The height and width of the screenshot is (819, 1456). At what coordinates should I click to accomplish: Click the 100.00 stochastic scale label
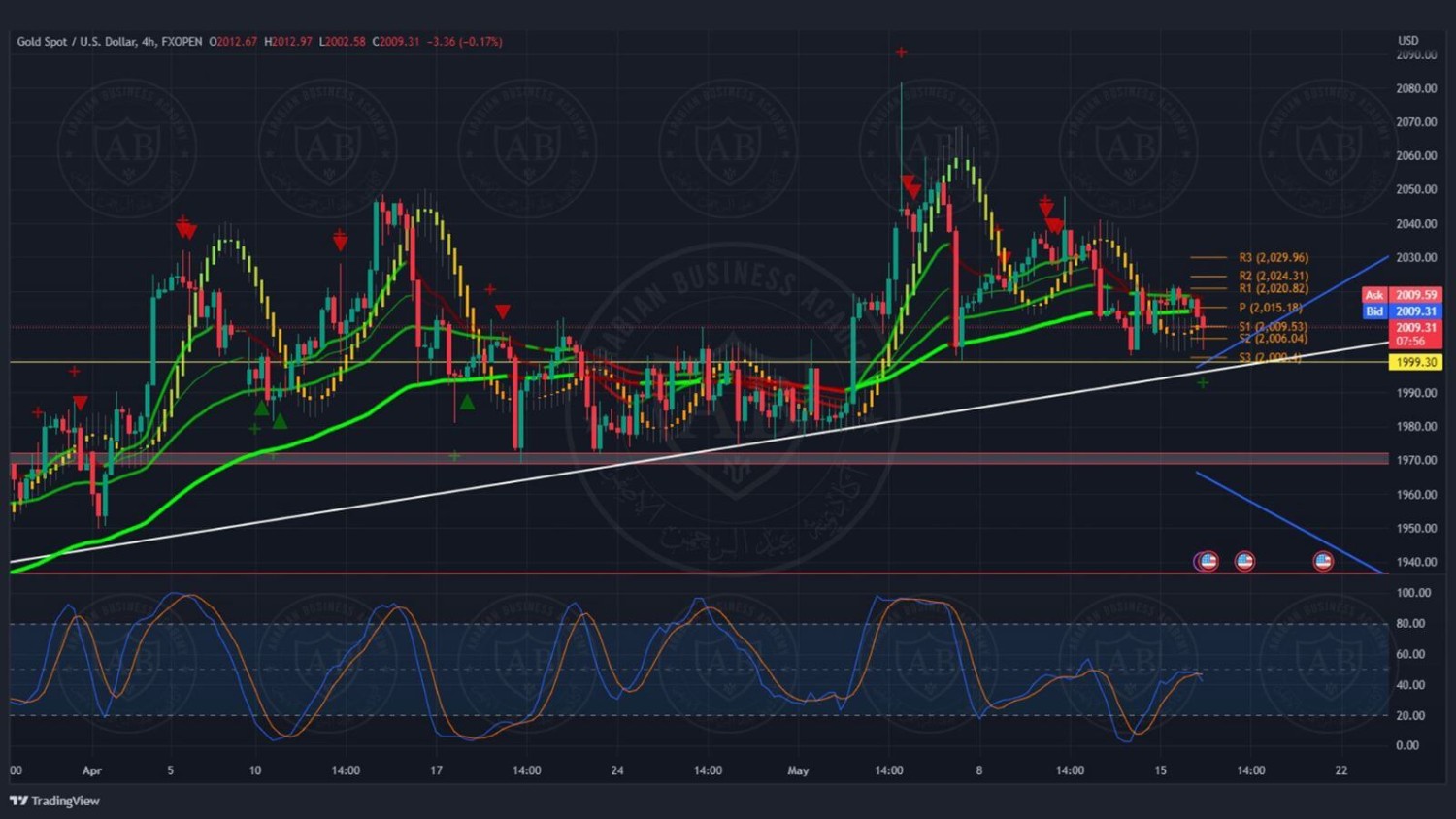(1413, 593)
